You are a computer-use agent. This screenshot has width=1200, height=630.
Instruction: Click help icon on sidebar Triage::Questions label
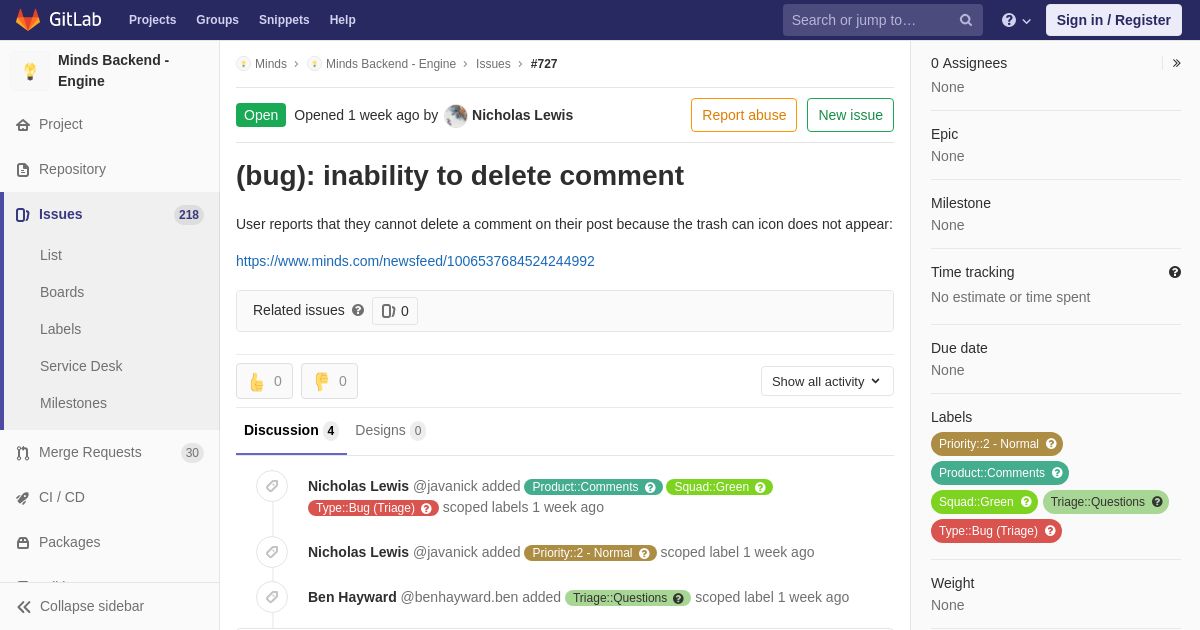coord(1157,502)
